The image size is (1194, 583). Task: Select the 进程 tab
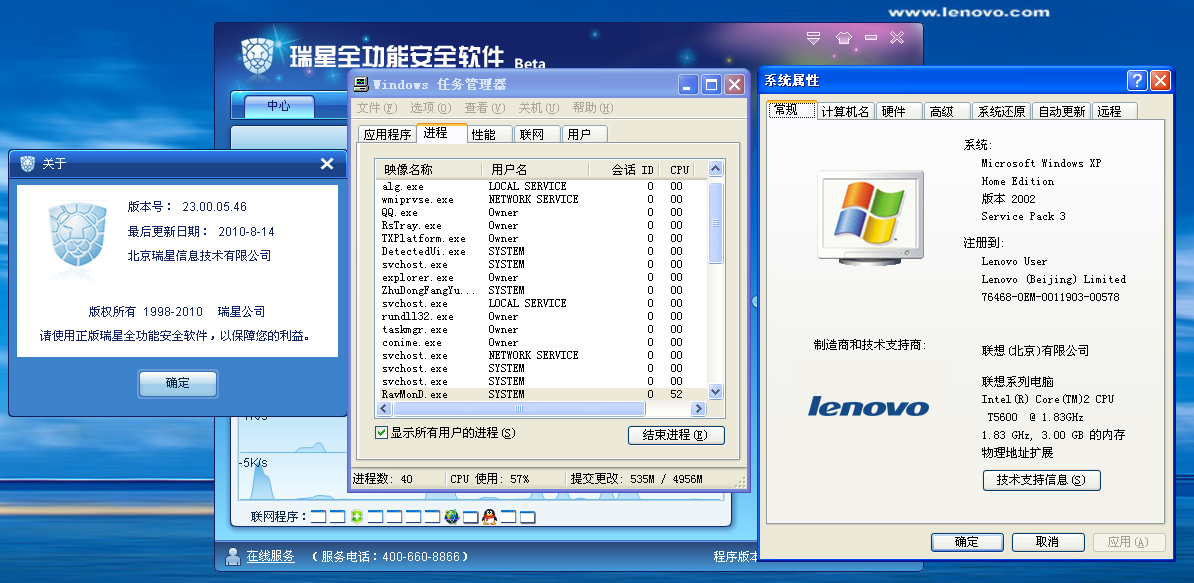[x=441, y=132]
